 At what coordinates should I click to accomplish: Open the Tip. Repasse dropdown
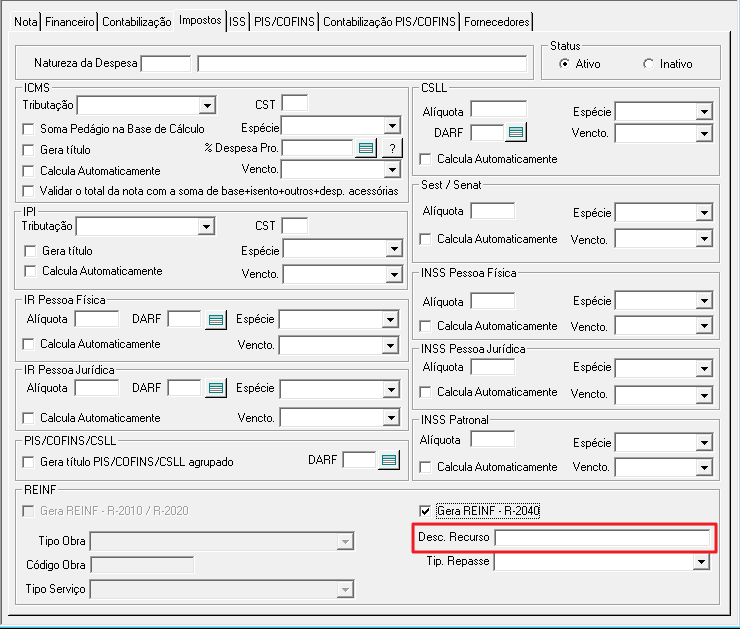tap(701, 562)
